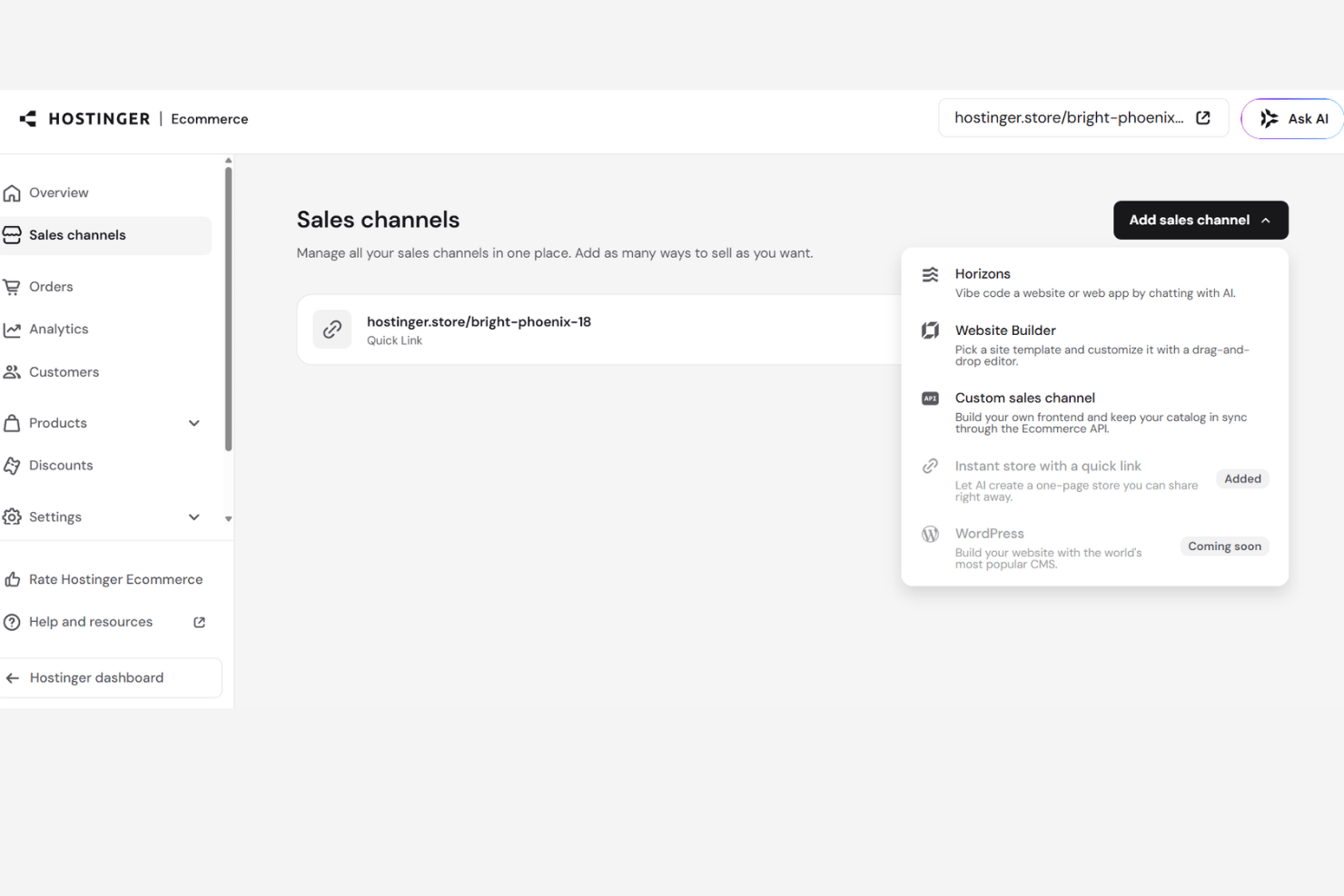Expand the Settings submenu chevron
The width and height of the screenshot is (1344, 896).
click(x=194, y=517)
